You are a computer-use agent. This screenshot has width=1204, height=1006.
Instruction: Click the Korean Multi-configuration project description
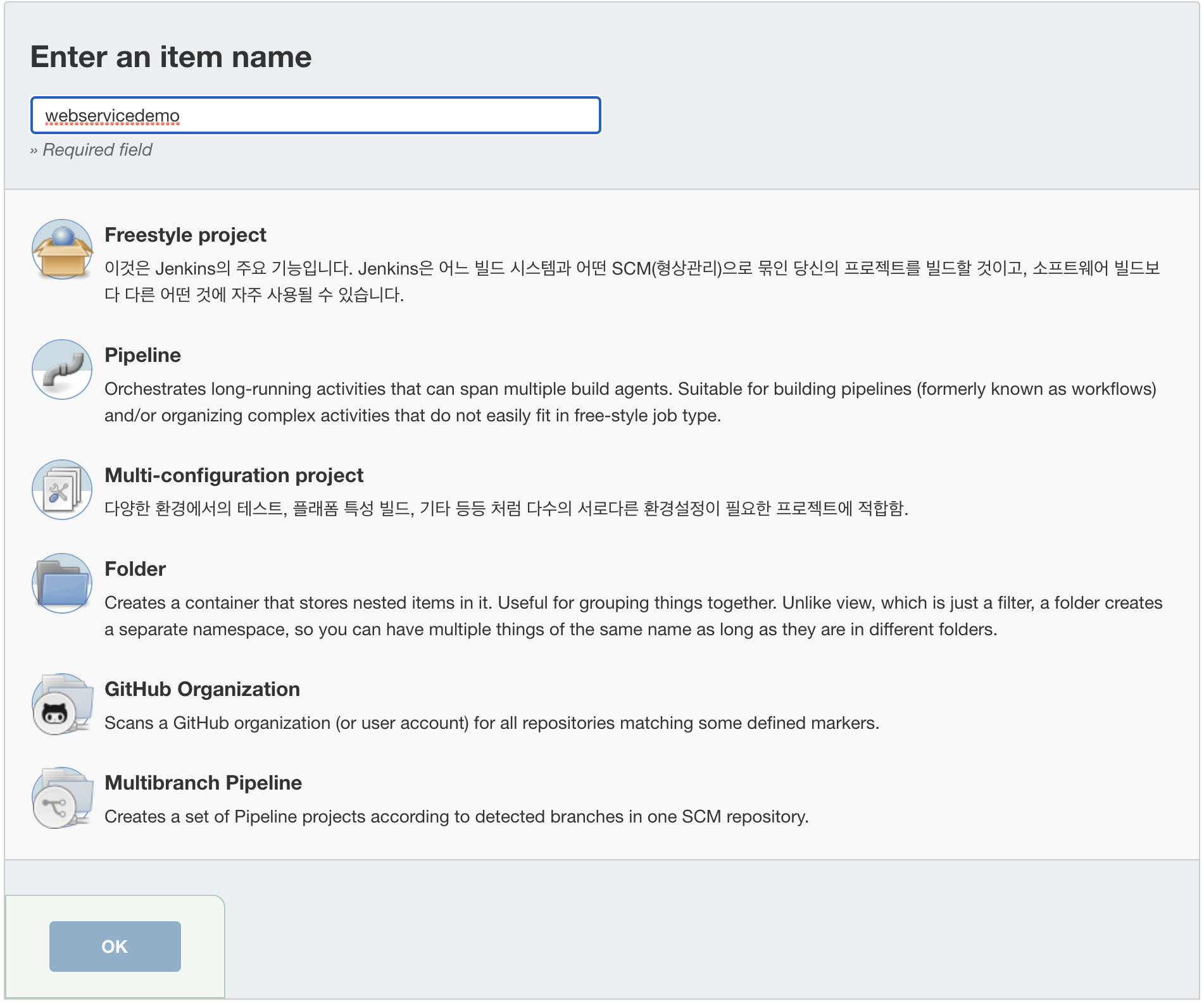pyautogui.click(x=506, y=508)
